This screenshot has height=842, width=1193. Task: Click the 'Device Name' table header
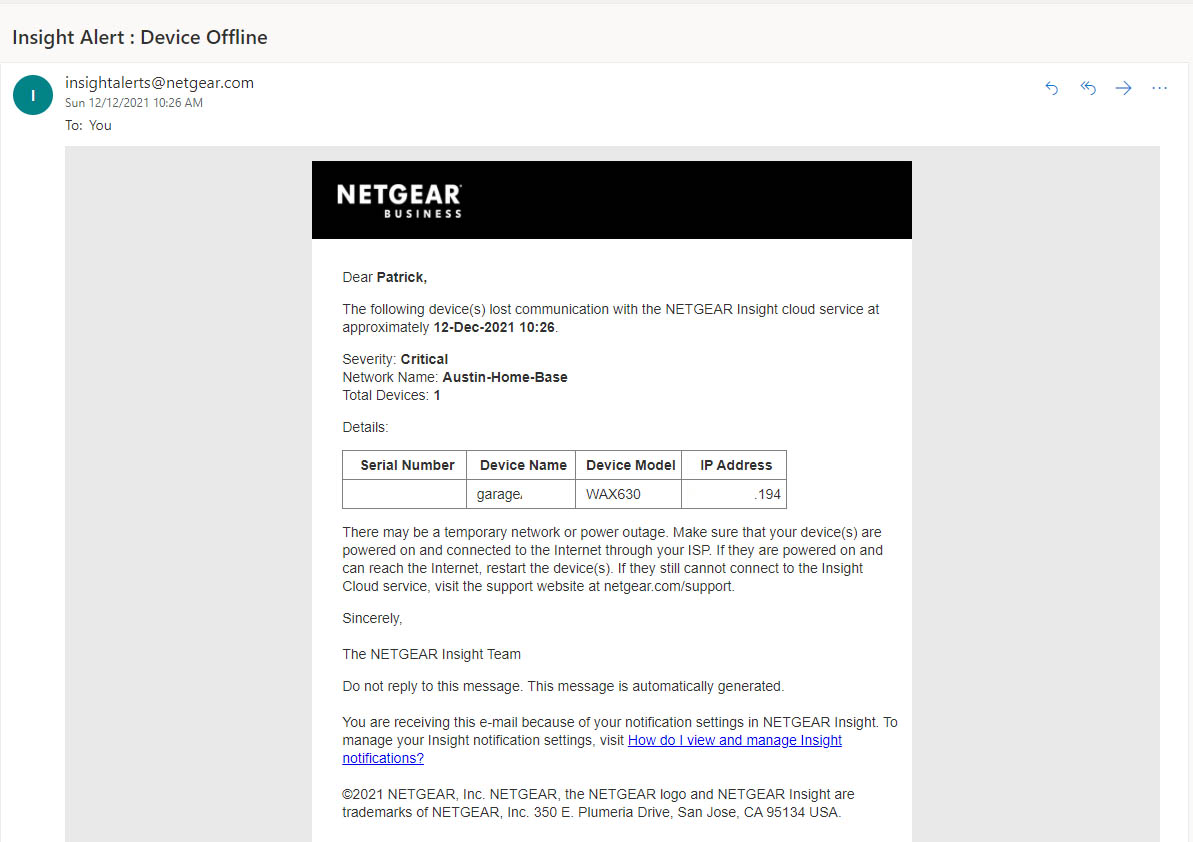523,465
